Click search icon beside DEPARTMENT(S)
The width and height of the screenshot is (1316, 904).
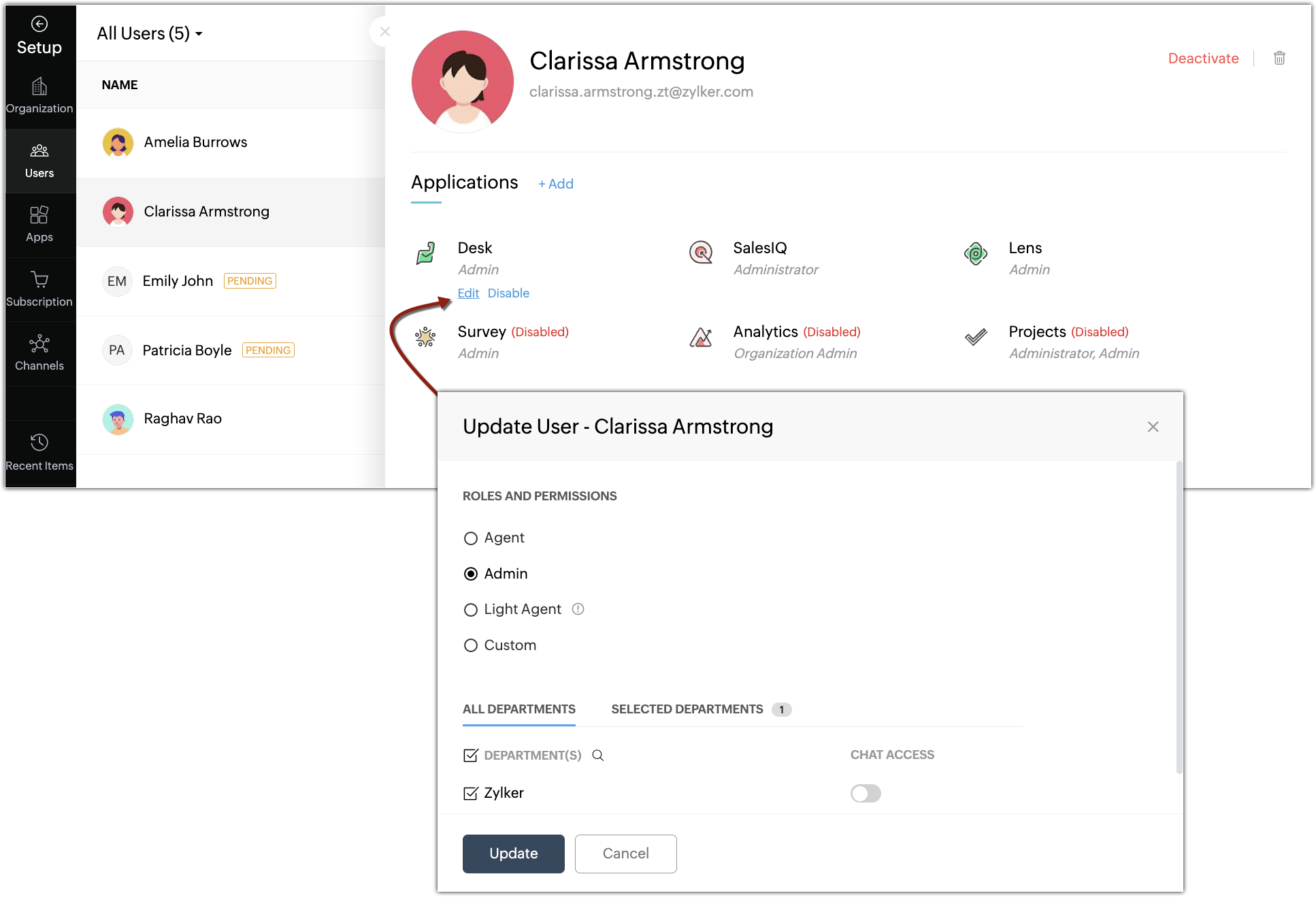point(598,756)
